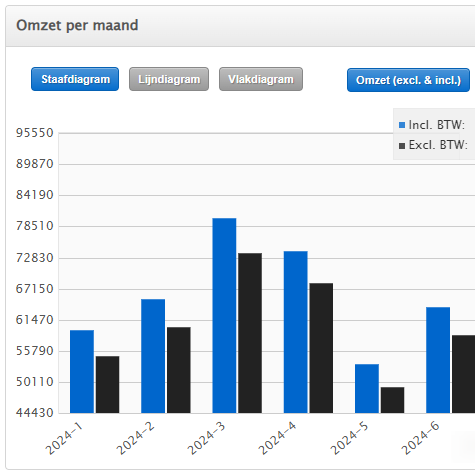Select the Staafdiagram chart type
The height and width of the screenshot is (475, 475).
(75, 79)
